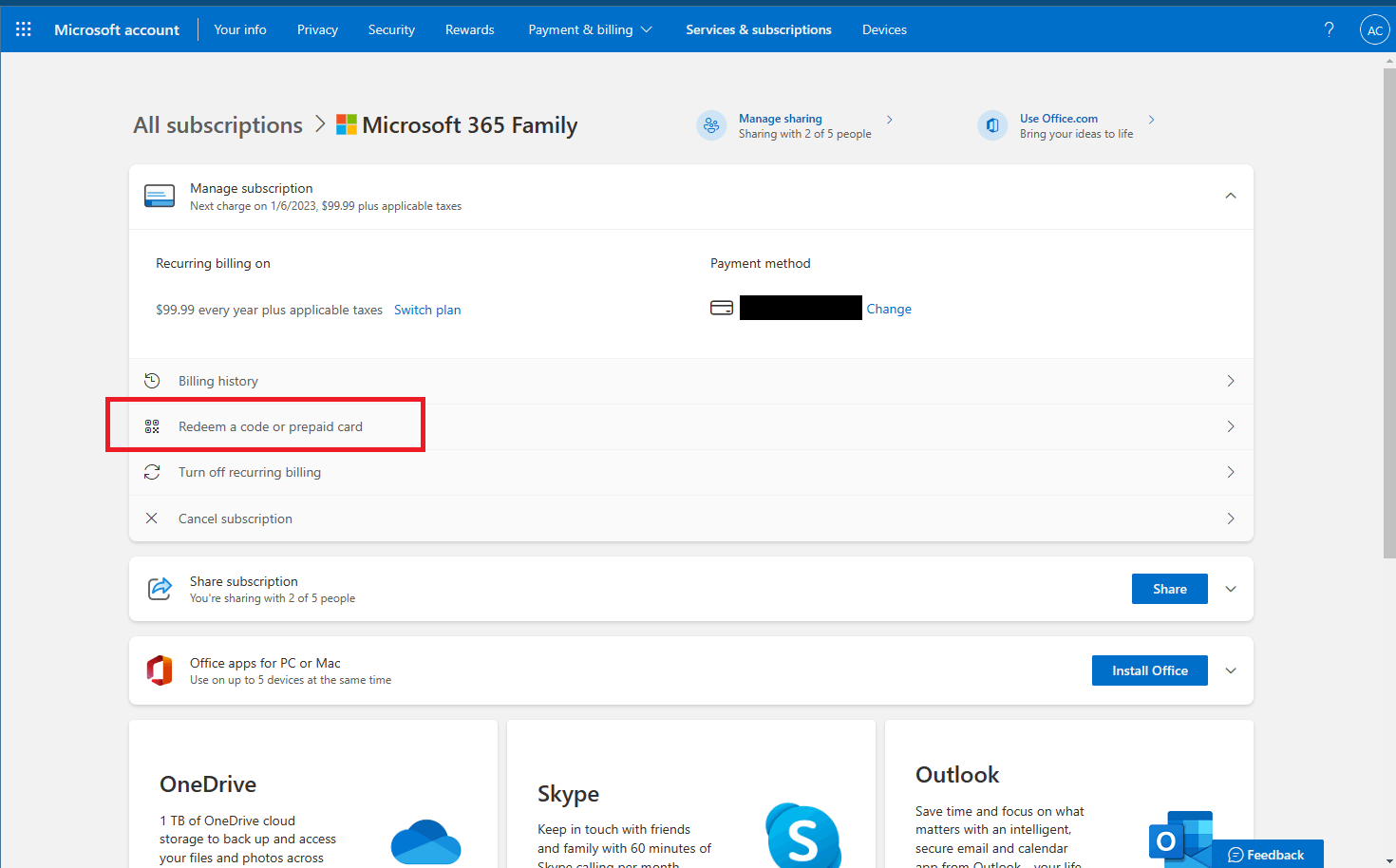Click the payment method credit card icon
Image resolution: width=1396 pixels, height=868 pixels.
[x=722, y=308]
